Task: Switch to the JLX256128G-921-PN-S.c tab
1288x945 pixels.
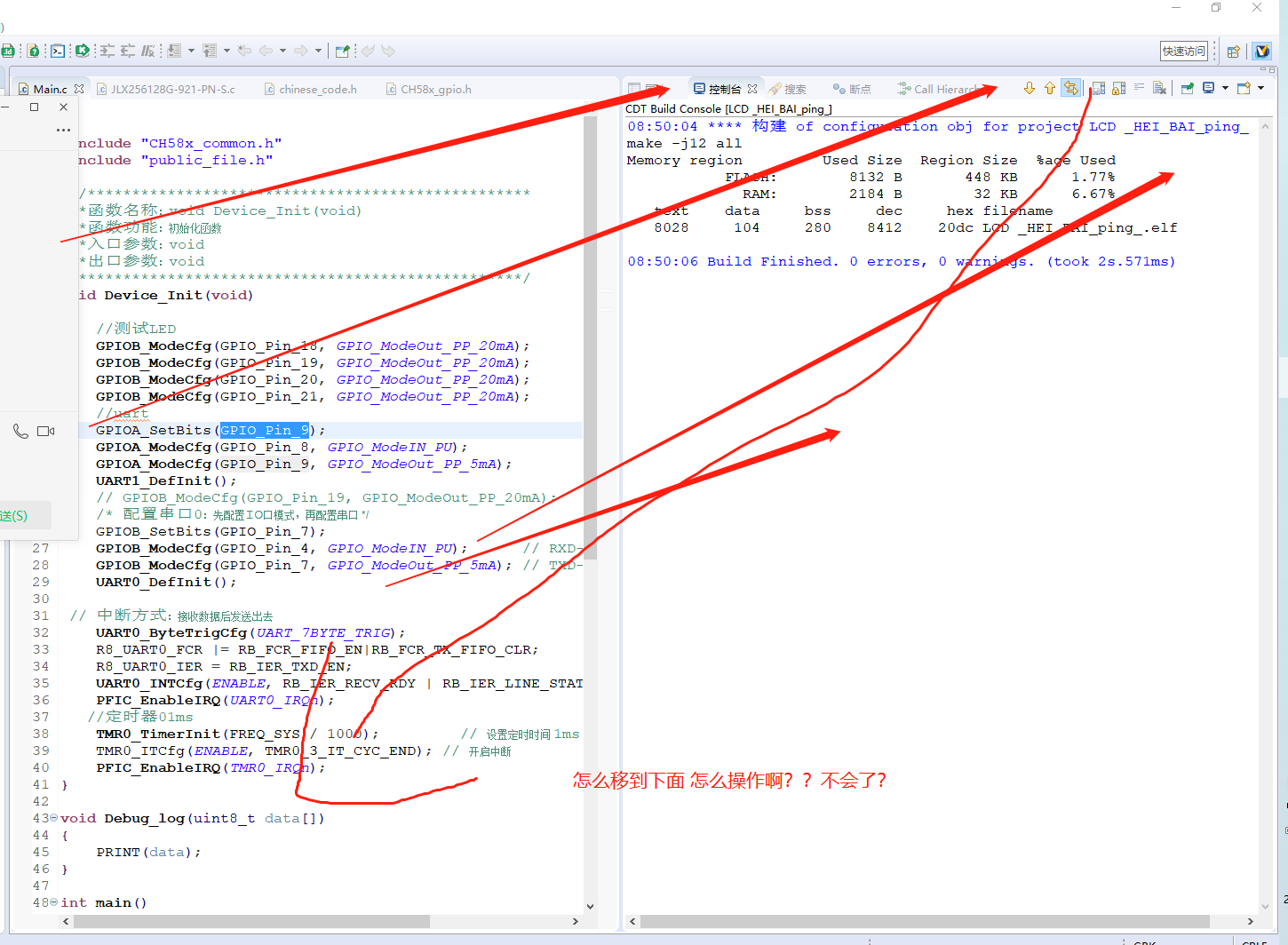Action: pyautogui.click(x=166, y=89)
